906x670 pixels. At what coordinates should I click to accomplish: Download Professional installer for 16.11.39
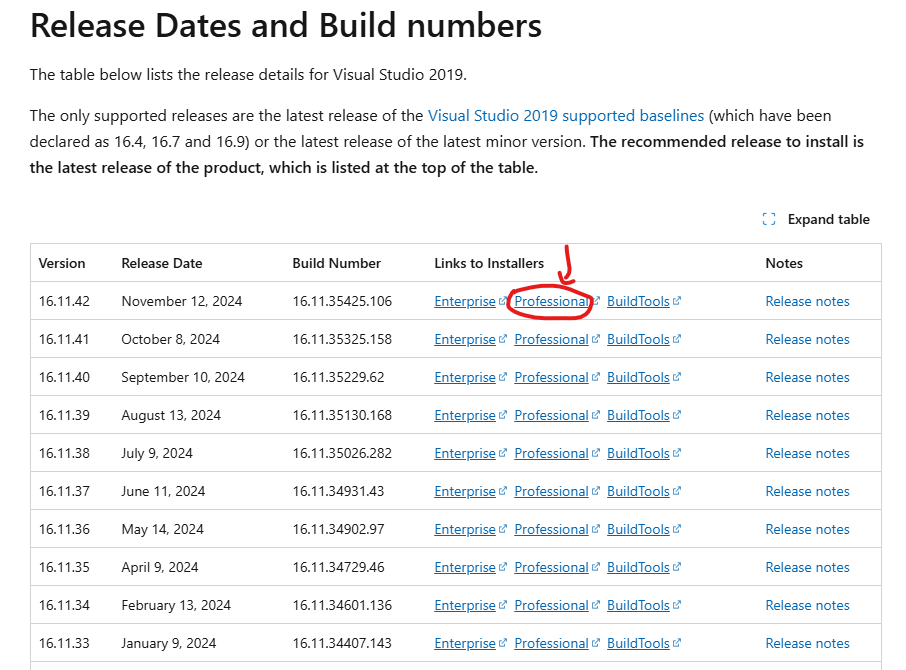pos(551,415)
